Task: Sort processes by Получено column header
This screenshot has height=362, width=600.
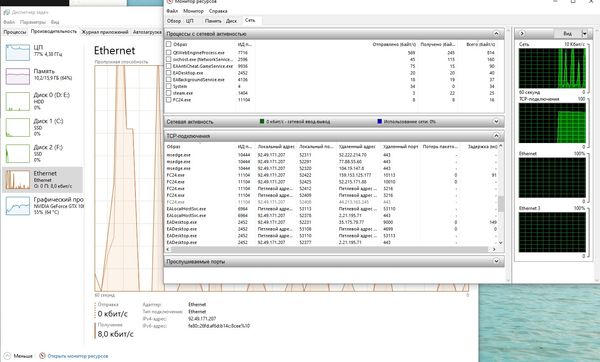Action: tap(437, 44)
